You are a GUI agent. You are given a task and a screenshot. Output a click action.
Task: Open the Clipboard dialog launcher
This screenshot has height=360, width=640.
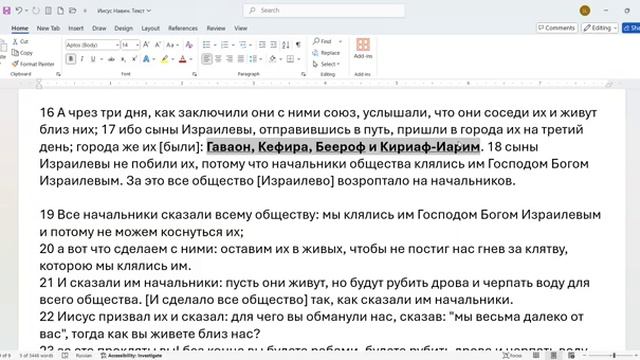point(58,74)
